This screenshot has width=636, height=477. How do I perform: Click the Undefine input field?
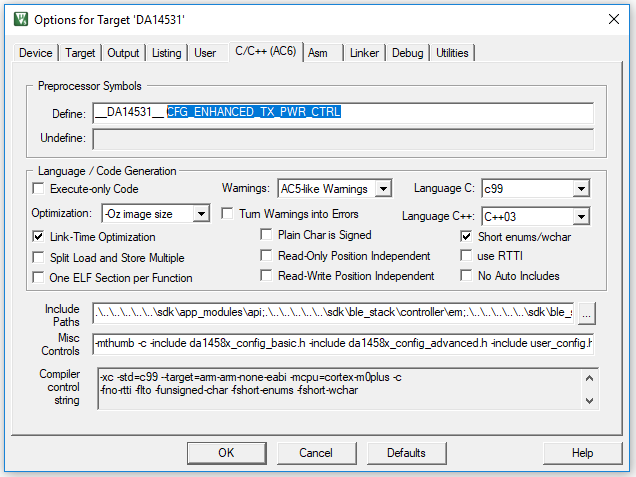click(343, 139)
